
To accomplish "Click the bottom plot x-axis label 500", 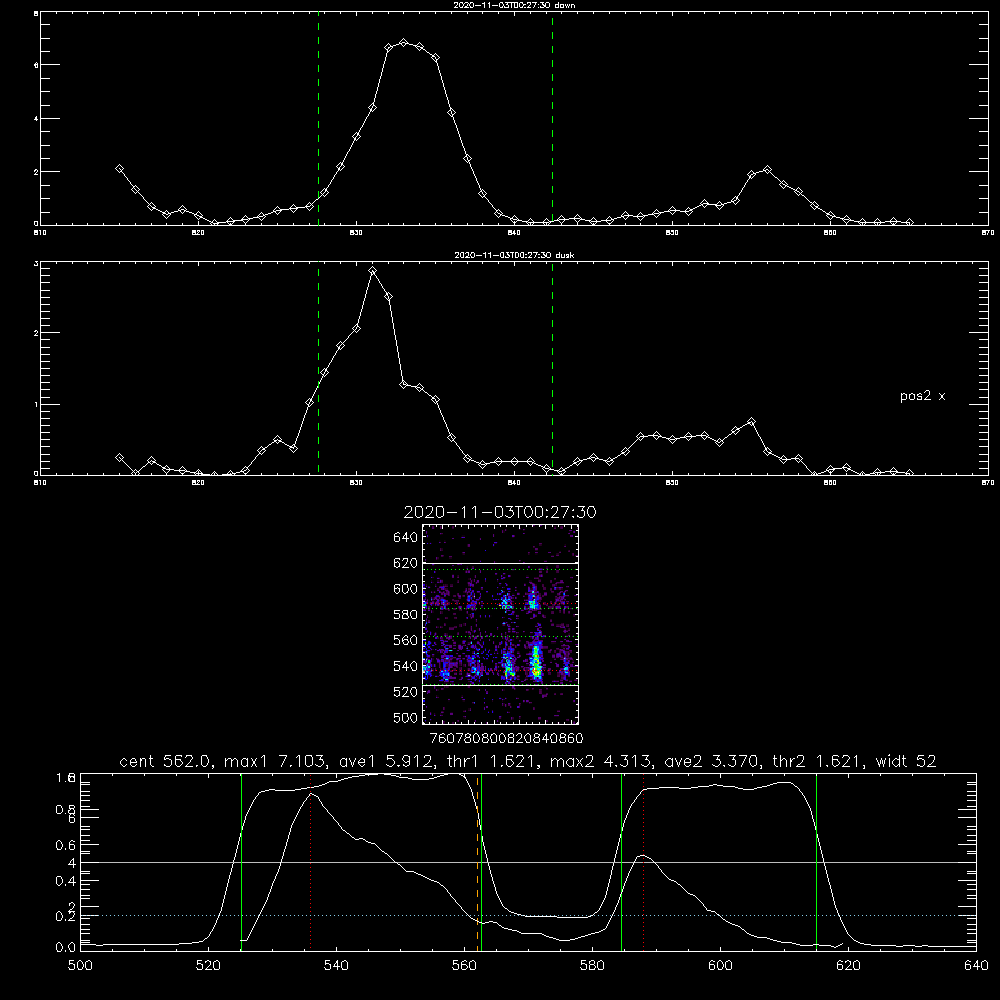I will [80, 965].
